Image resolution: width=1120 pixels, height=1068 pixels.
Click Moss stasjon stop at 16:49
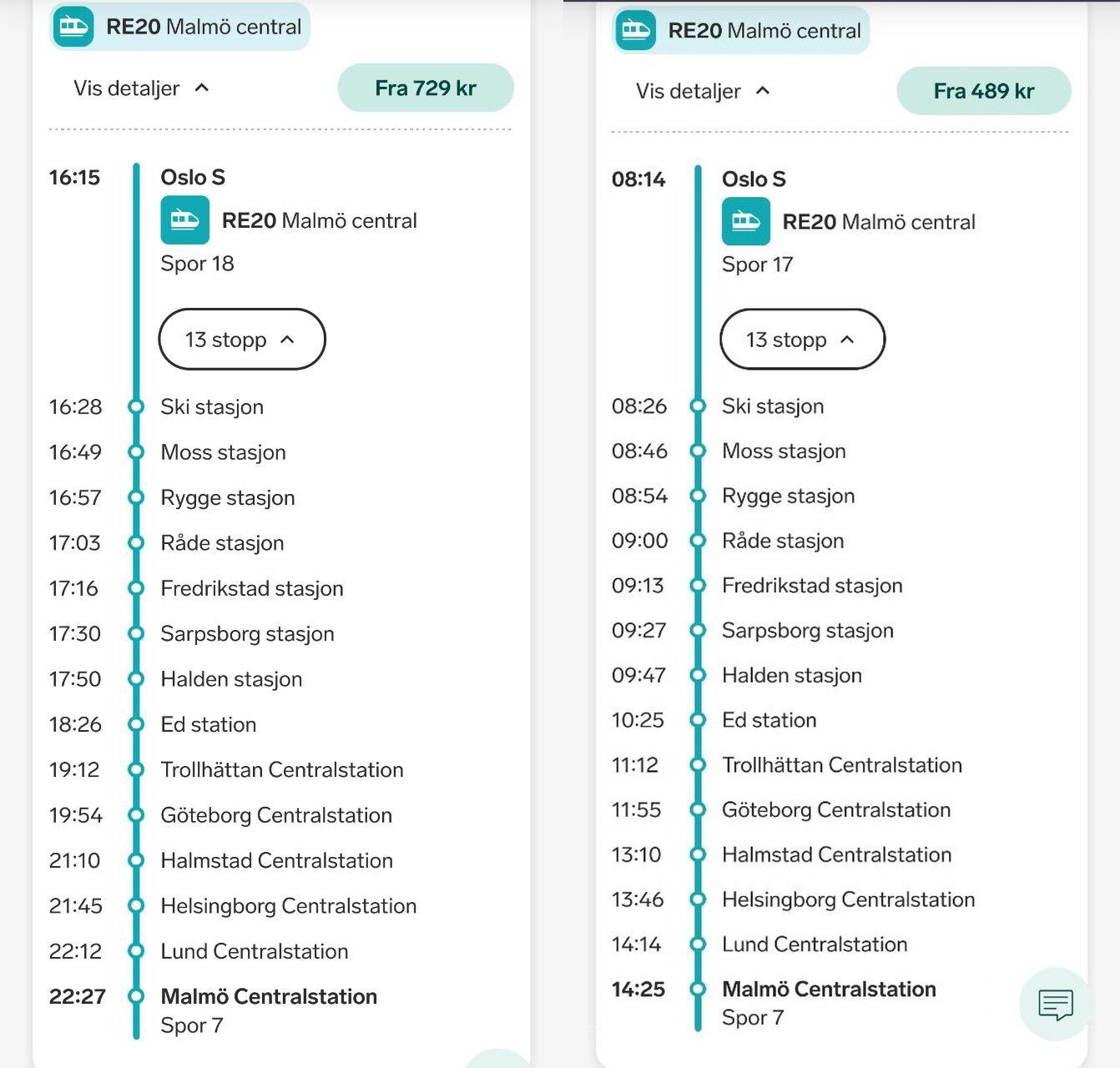(x=223, y=452)
